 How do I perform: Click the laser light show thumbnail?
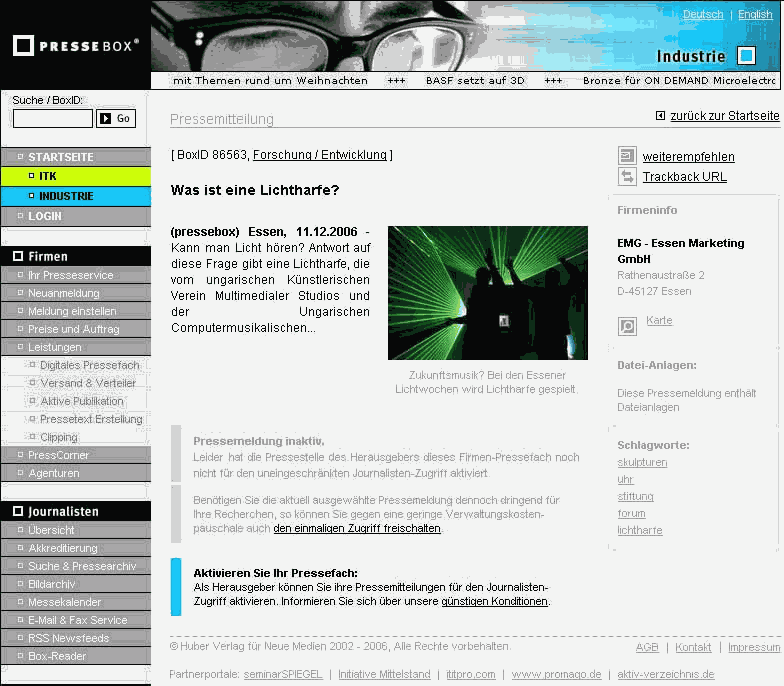click(x=487, y=293)
